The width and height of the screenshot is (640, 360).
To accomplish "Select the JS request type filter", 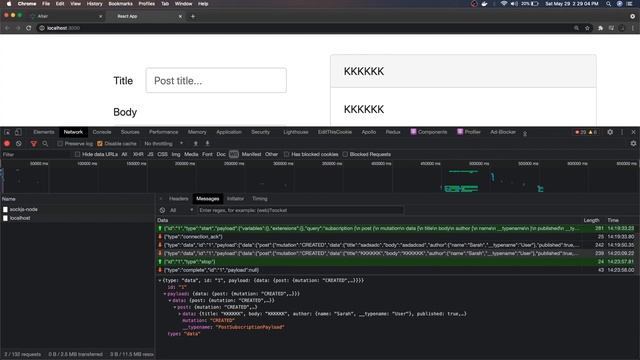I will click(150, 154).
